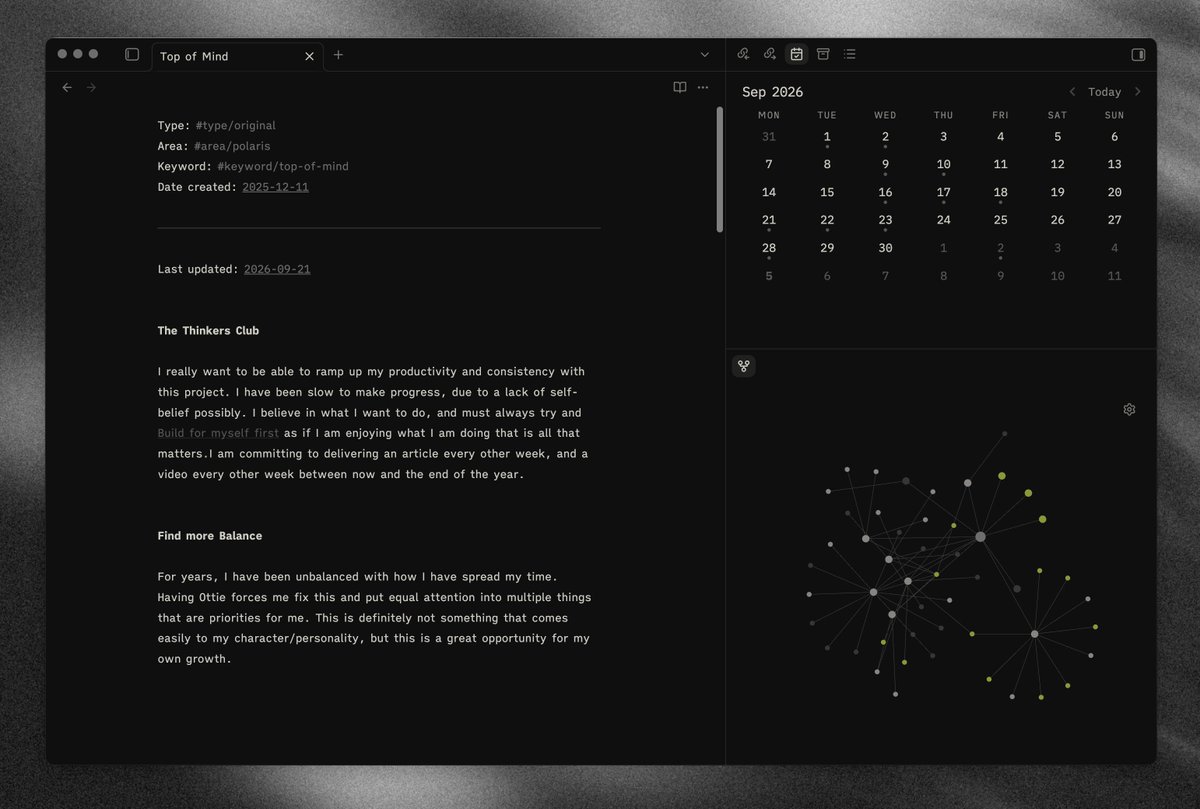Screen dimensions: 1200x809
Task: Select September 9 in calendar
Action: tap(885, 165)
